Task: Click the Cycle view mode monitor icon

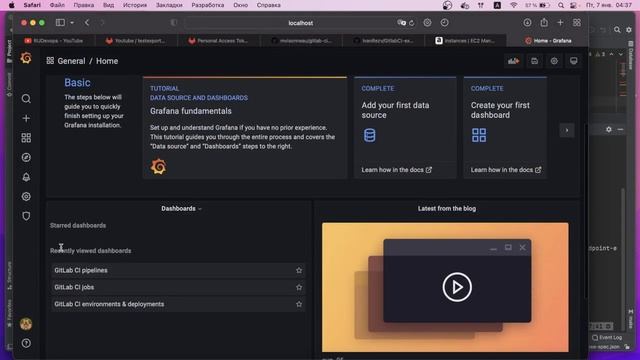Action: [x=573, y=61]
